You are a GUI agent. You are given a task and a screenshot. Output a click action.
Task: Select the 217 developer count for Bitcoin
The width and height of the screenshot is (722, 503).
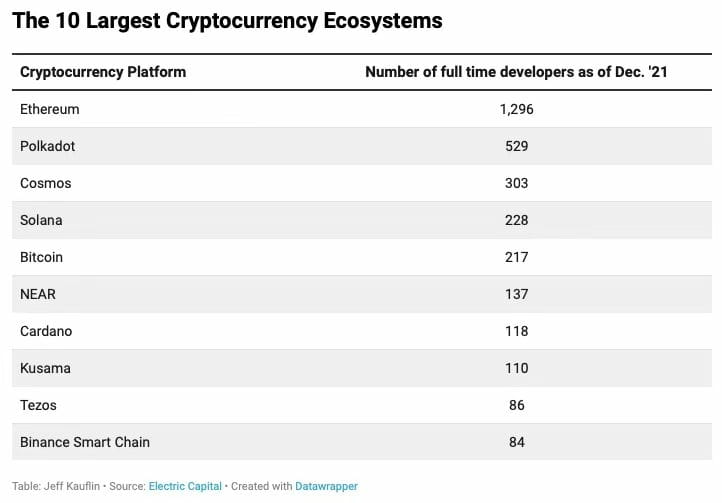pyautogui.click(x=516, y=257)
